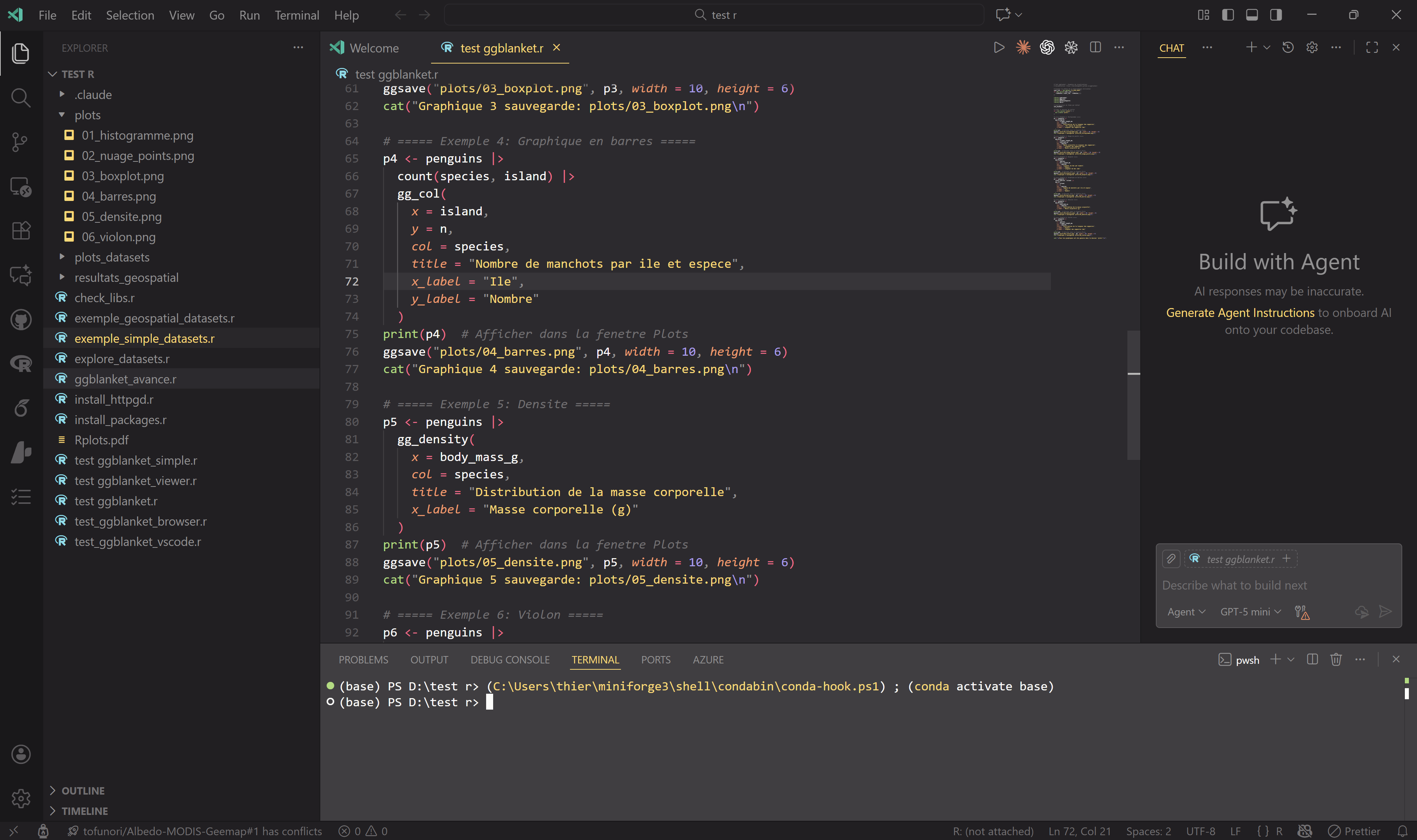Viewport: 1417px width, 840px height.
Task: Switch to the DEBUG CONSOLE tab
Action: (x=509, y=659)
